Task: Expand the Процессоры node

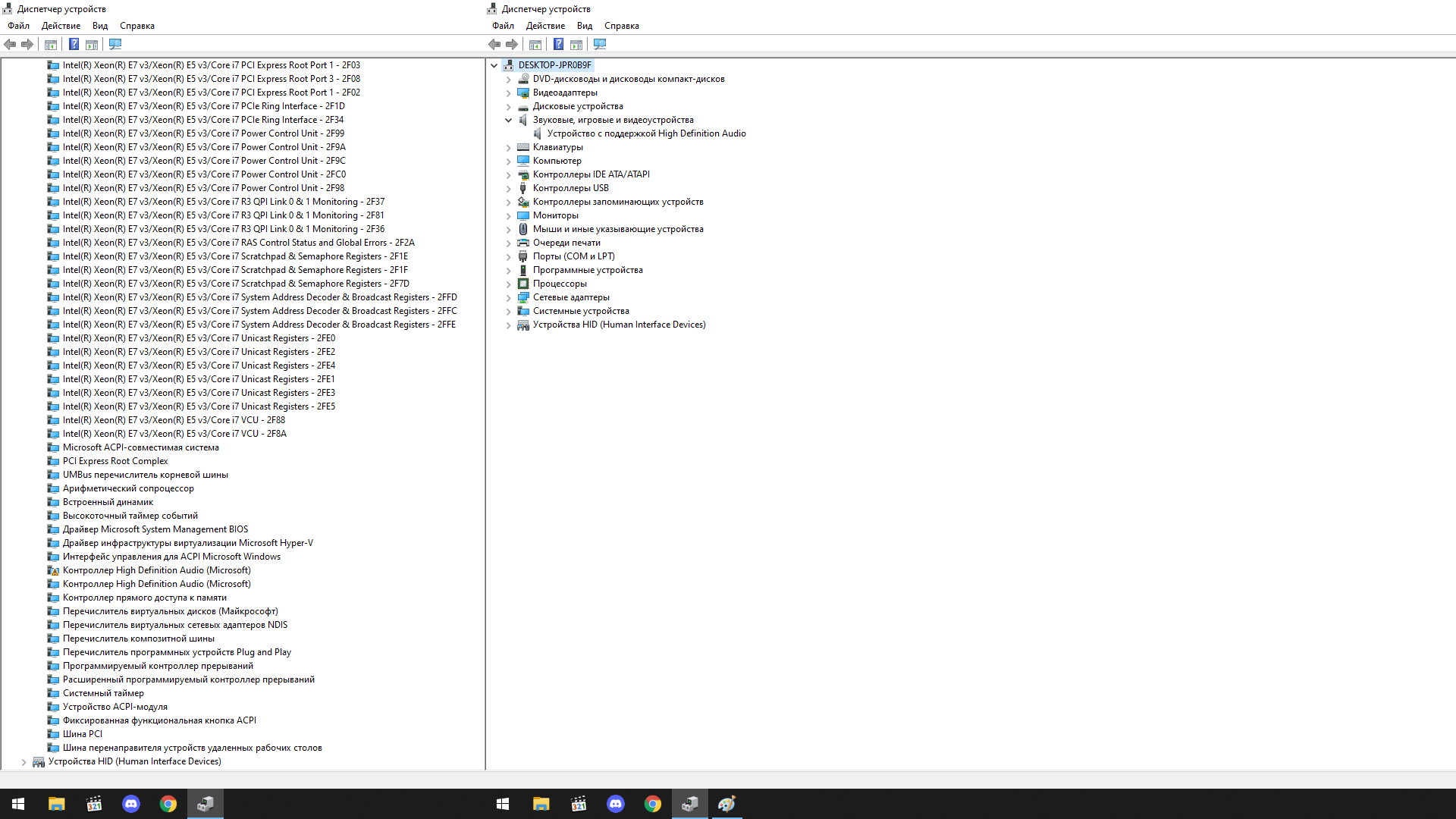Action: 509,284
